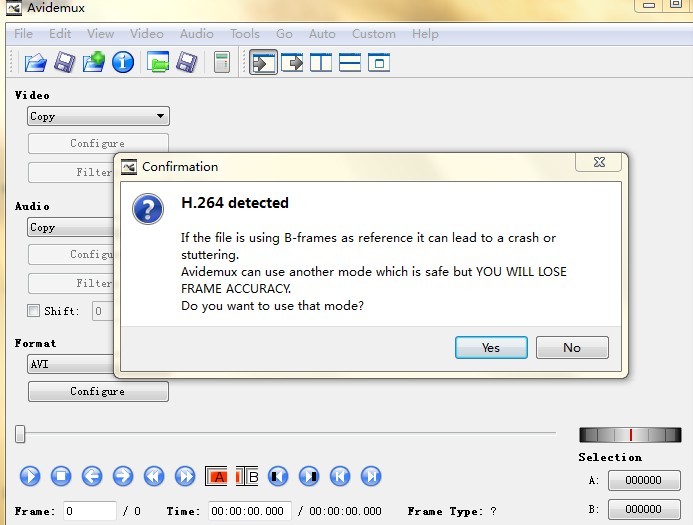Jump to next keyframe button
This screenshot has height=525, width=693.
(185, 476)
